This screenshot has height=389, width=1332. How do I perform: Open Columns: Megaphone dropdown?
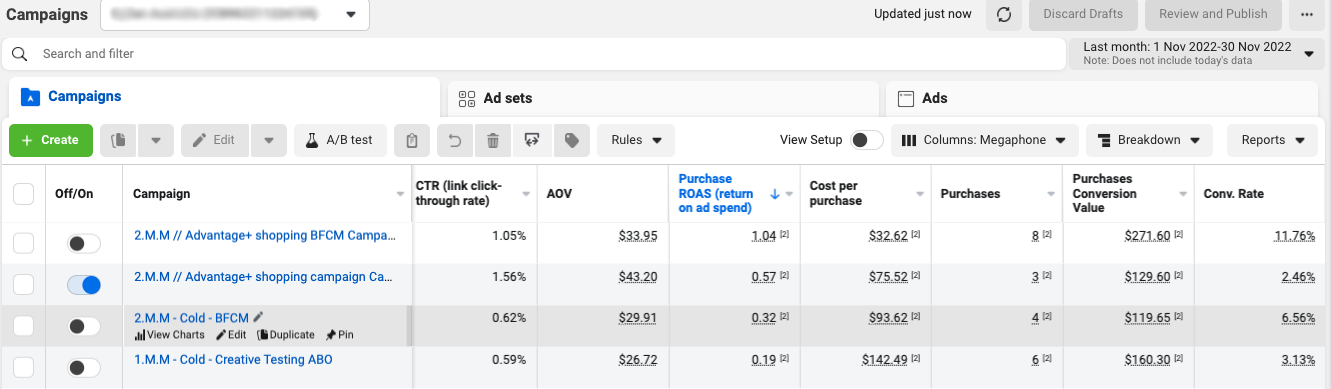[x=984, y=140]
